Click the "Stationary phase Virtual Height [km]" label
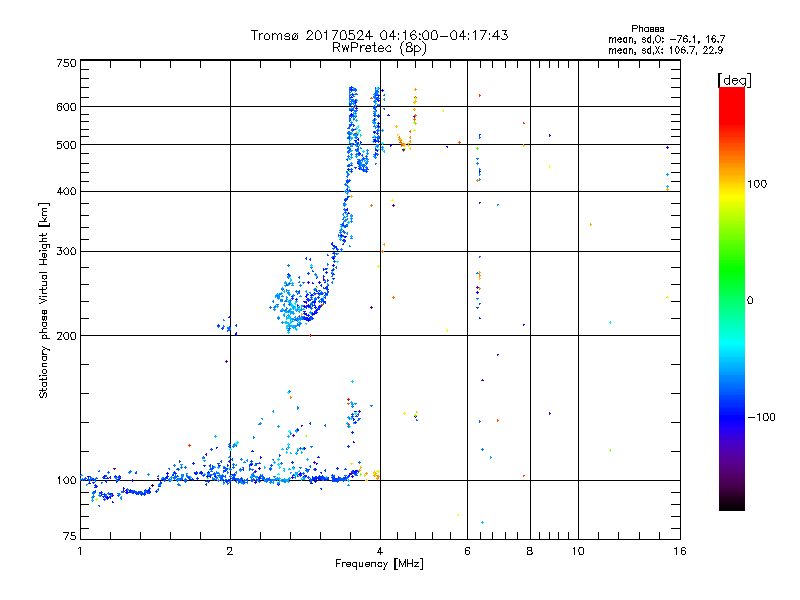 pos(44,301)
